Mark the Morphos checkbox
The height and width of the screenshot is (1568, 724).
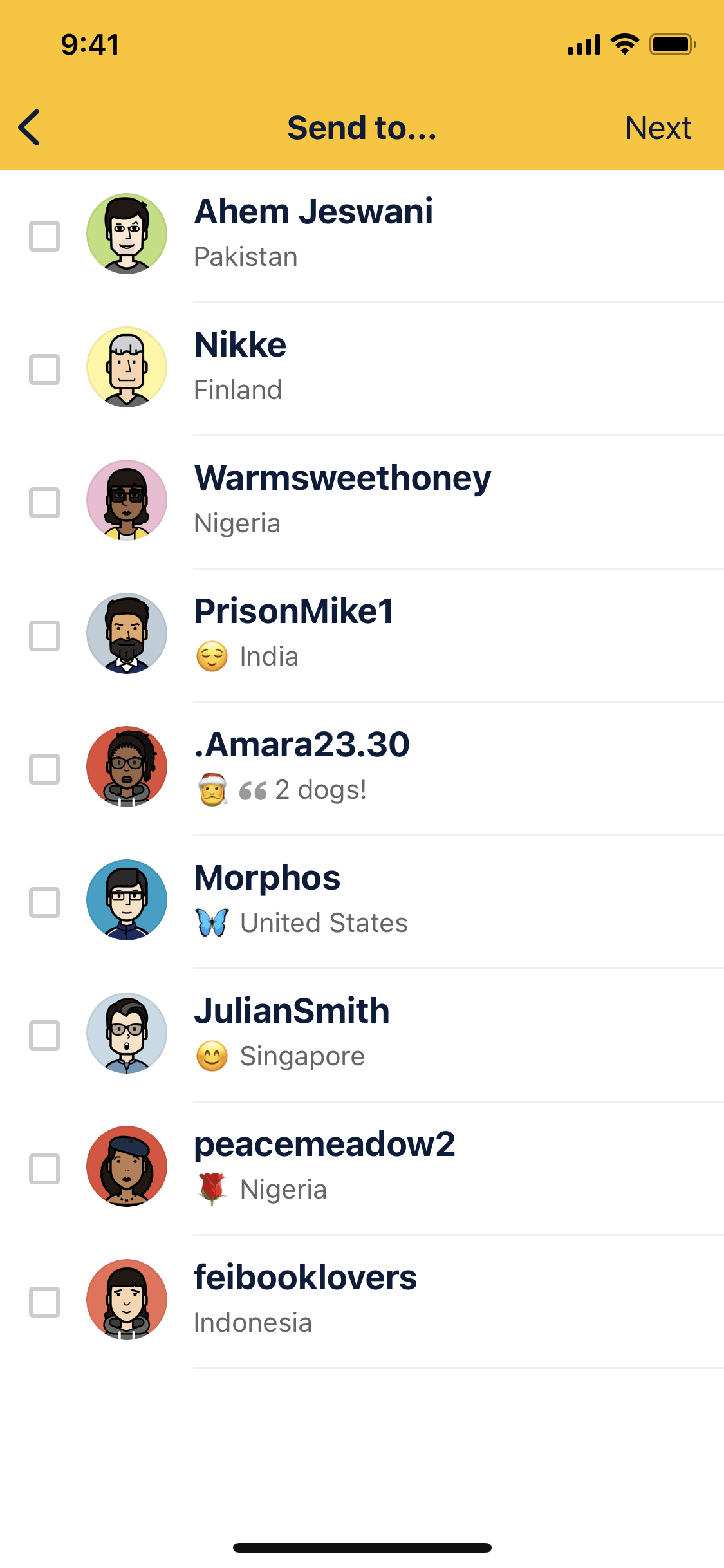click(x=44, y=902)
